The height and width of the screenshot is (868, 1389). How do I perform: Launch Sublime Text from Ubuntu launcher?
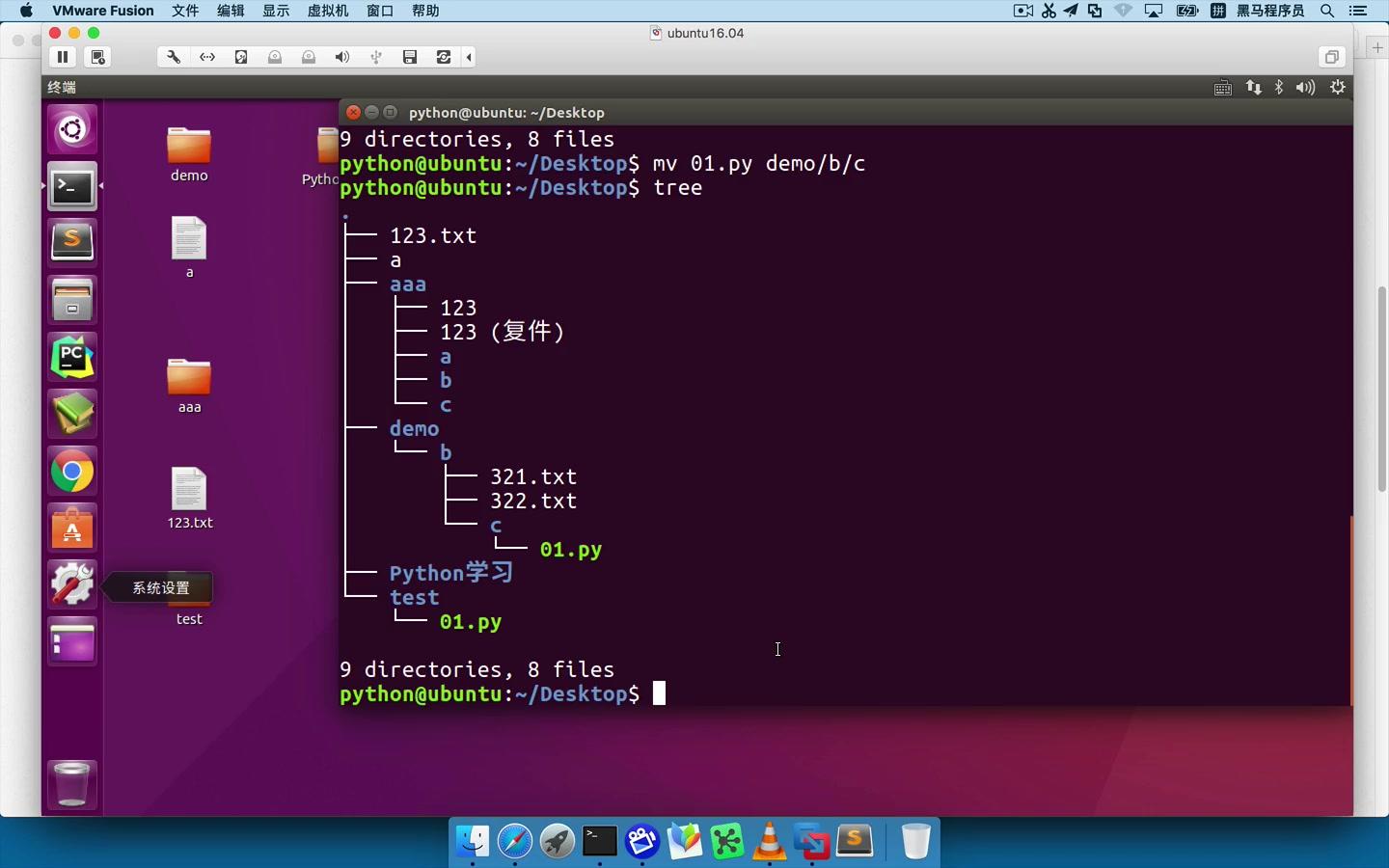(x=72, y=242)
